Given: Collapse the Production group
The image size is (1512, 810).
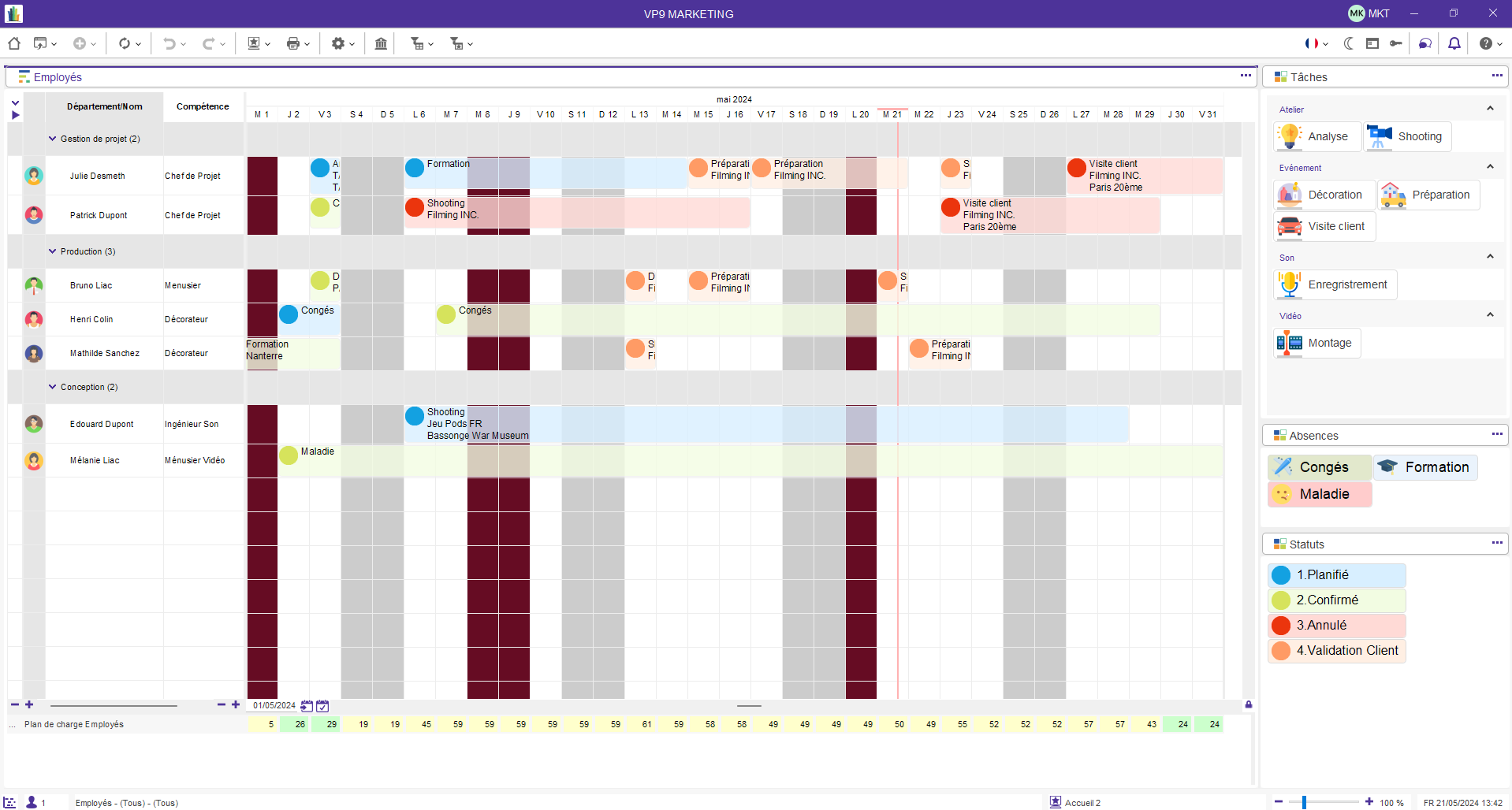Looking at the screenshot, I should pos(53,251).
